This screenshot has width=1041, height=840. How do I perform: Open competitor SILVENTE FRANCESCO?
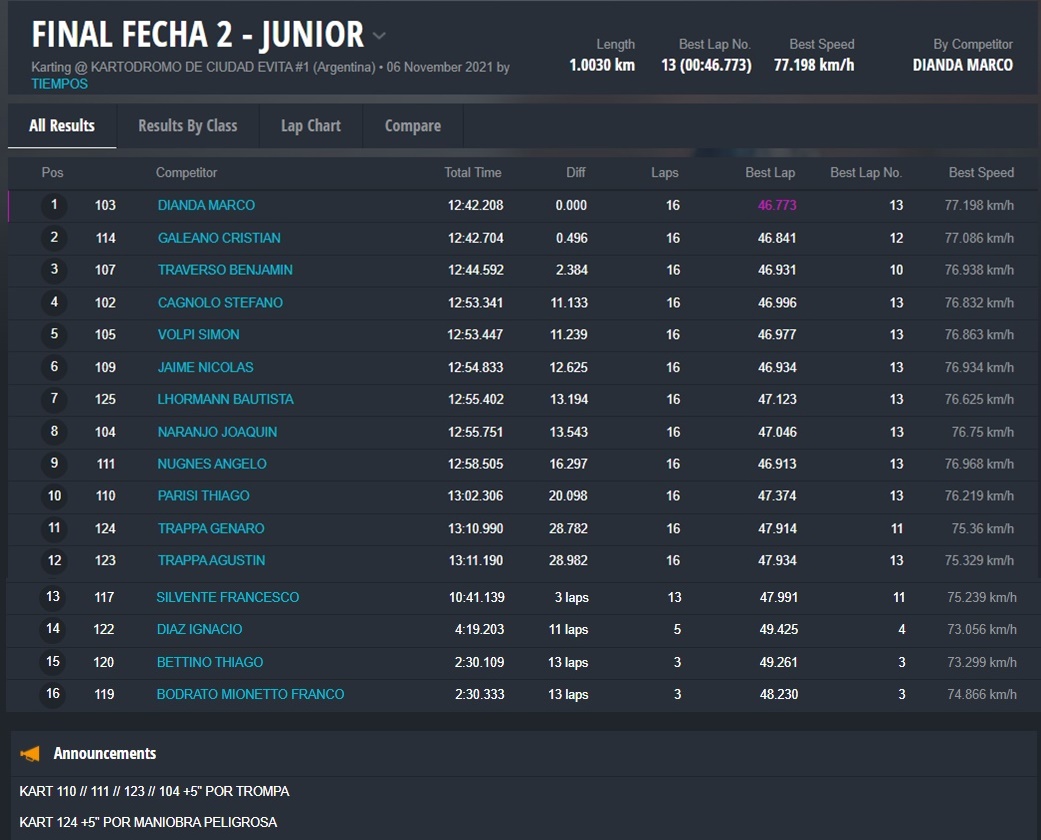pyautogui.click(x=227, y=597)
